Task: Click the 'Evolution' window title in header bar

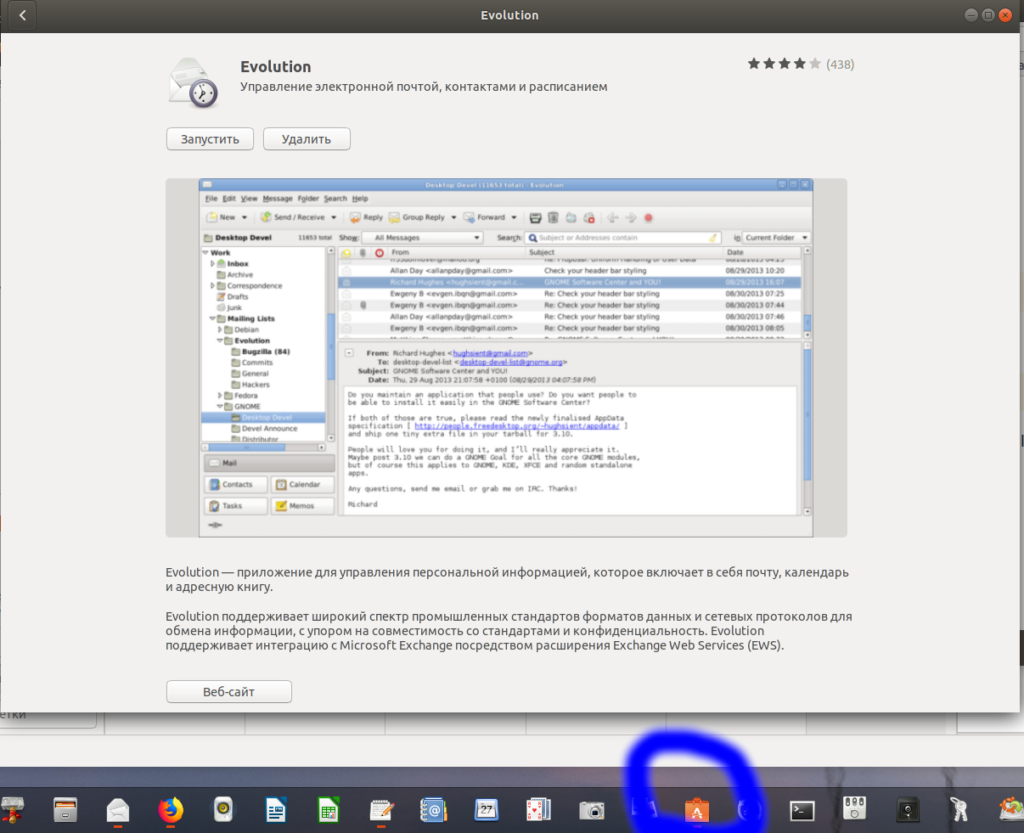Action: pyautogui.click(x=509, y=15)
